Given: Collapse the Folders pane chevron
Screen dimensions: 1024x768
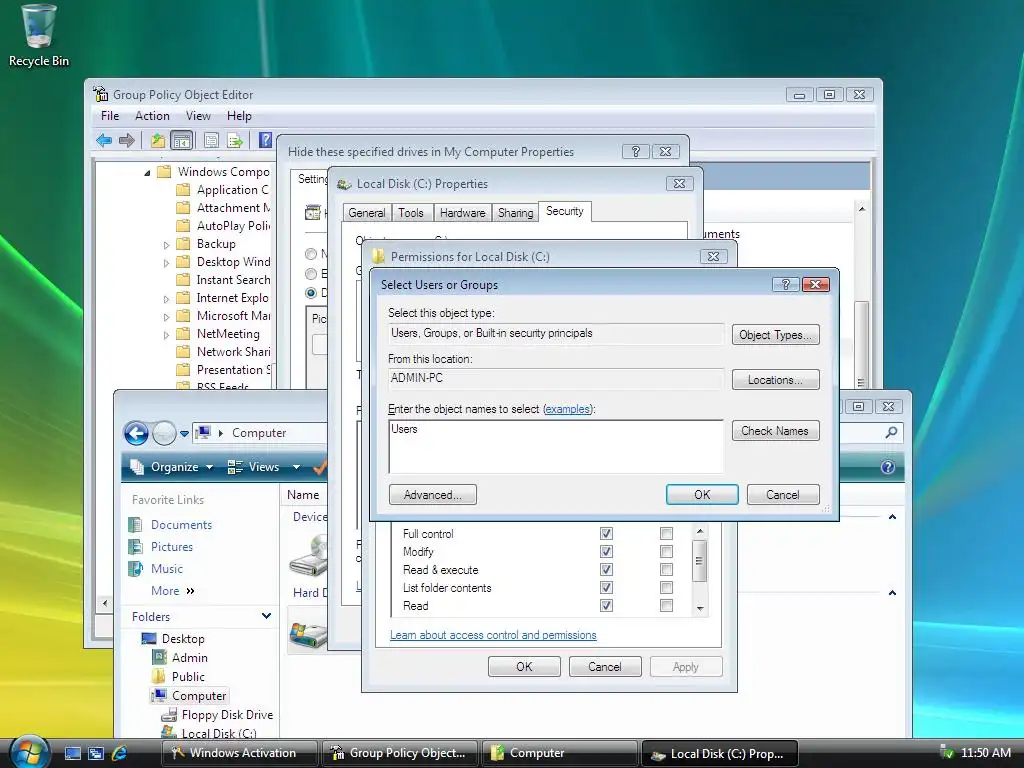Looking at the screenshot, I should 266,616.
